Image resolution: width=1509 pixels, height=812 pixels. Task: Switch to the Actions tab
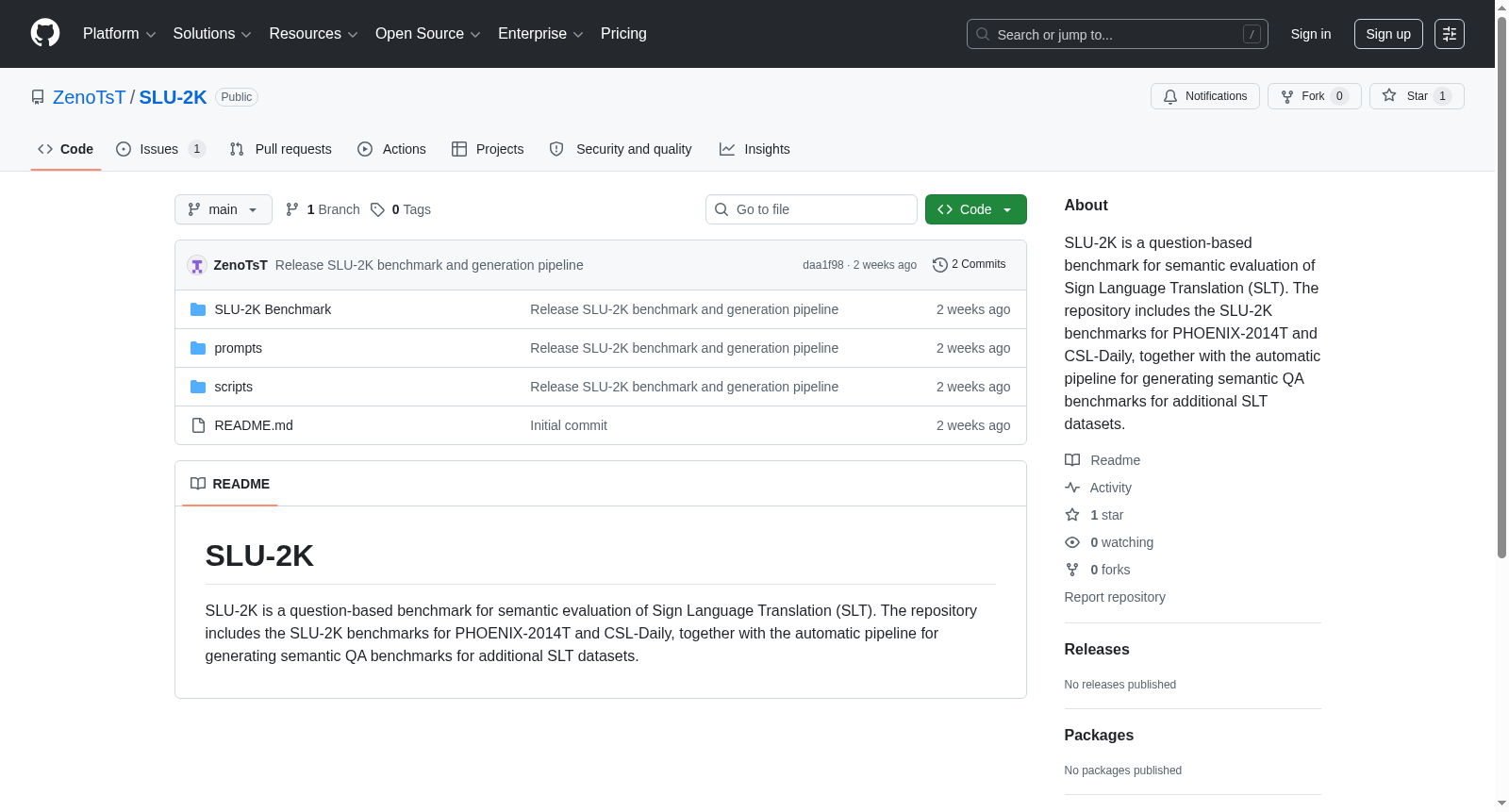click(x=392, y=149)
